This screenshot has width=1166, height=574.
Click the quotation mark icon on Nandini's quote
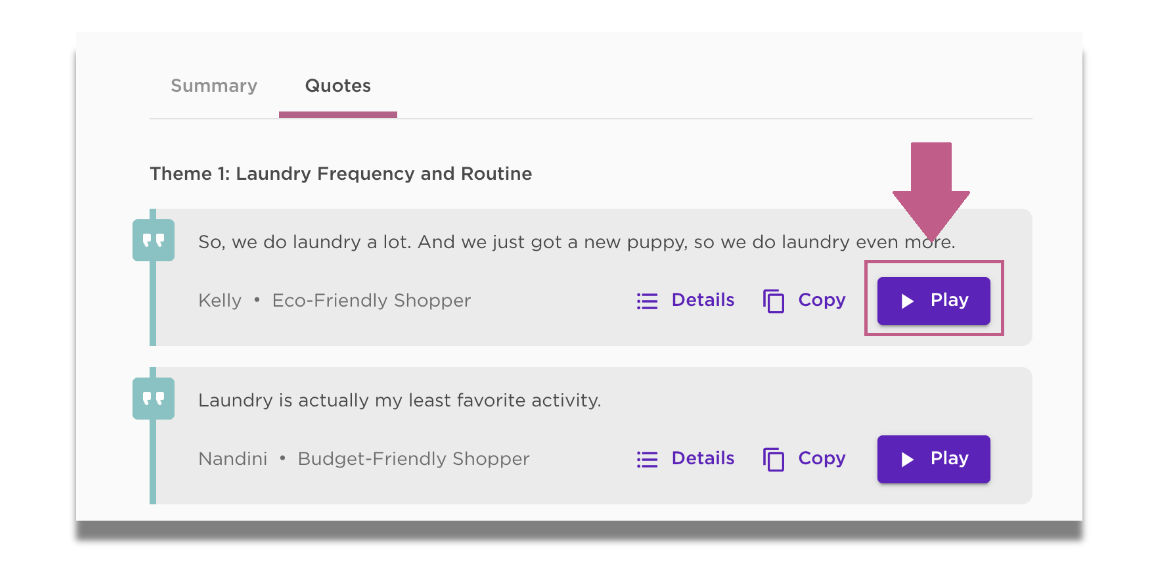[x=153, y=399]
